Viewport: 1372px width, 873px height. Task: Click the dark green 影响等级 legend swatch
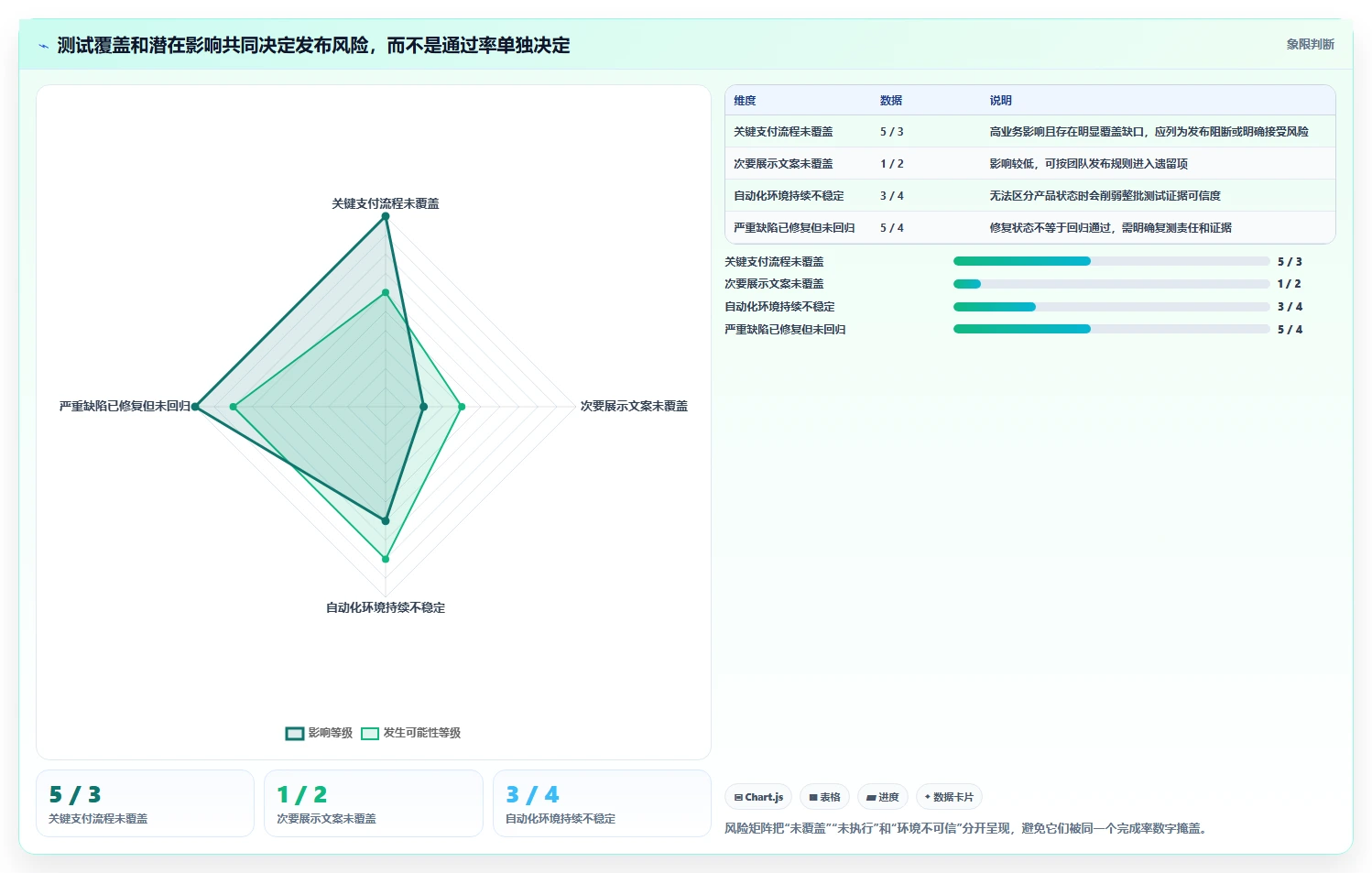pyautogui.click(x=295, y=733)
